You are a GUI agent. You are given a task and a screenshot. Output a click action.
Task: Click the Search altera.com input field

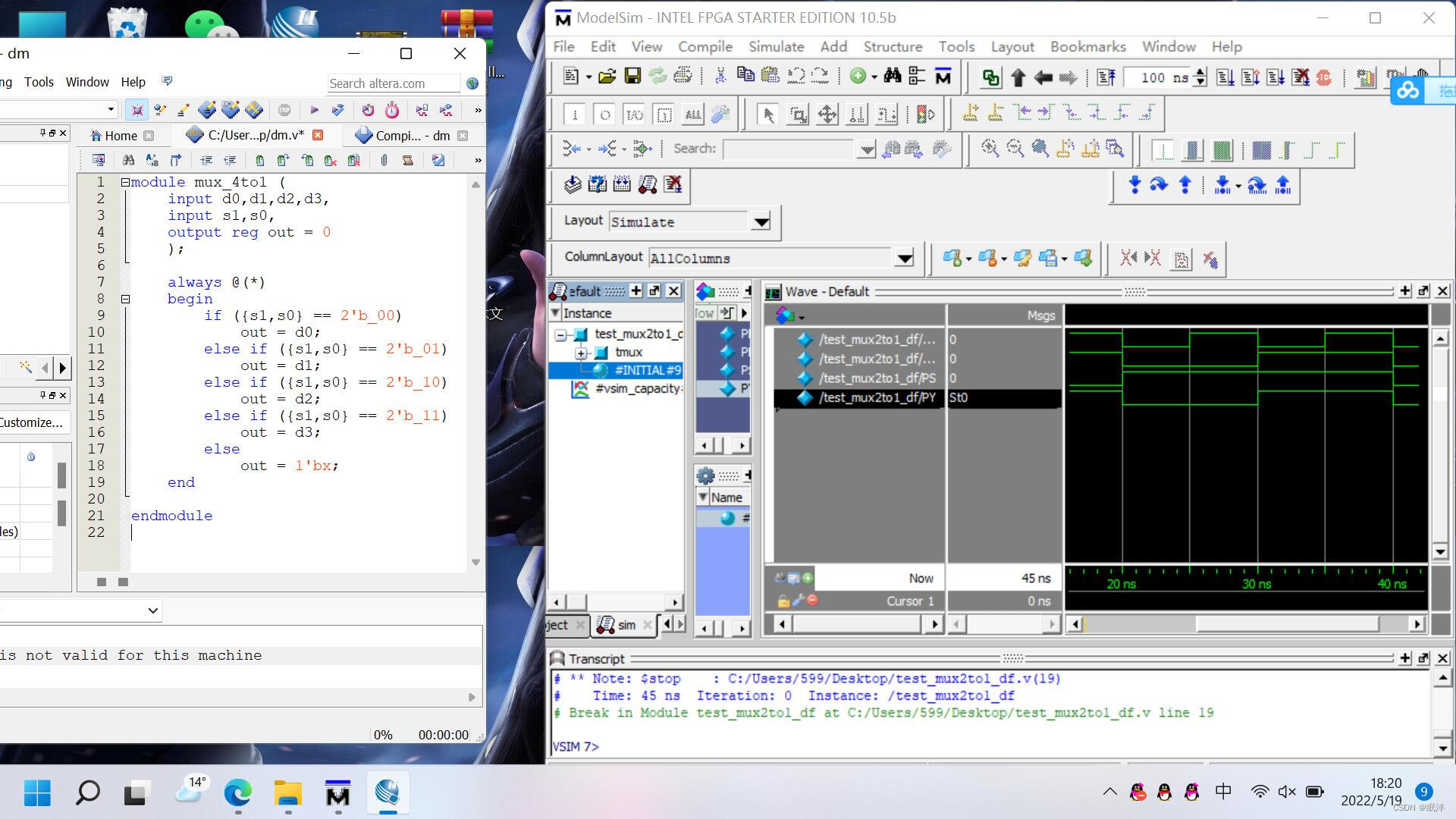tap(393, 83)
